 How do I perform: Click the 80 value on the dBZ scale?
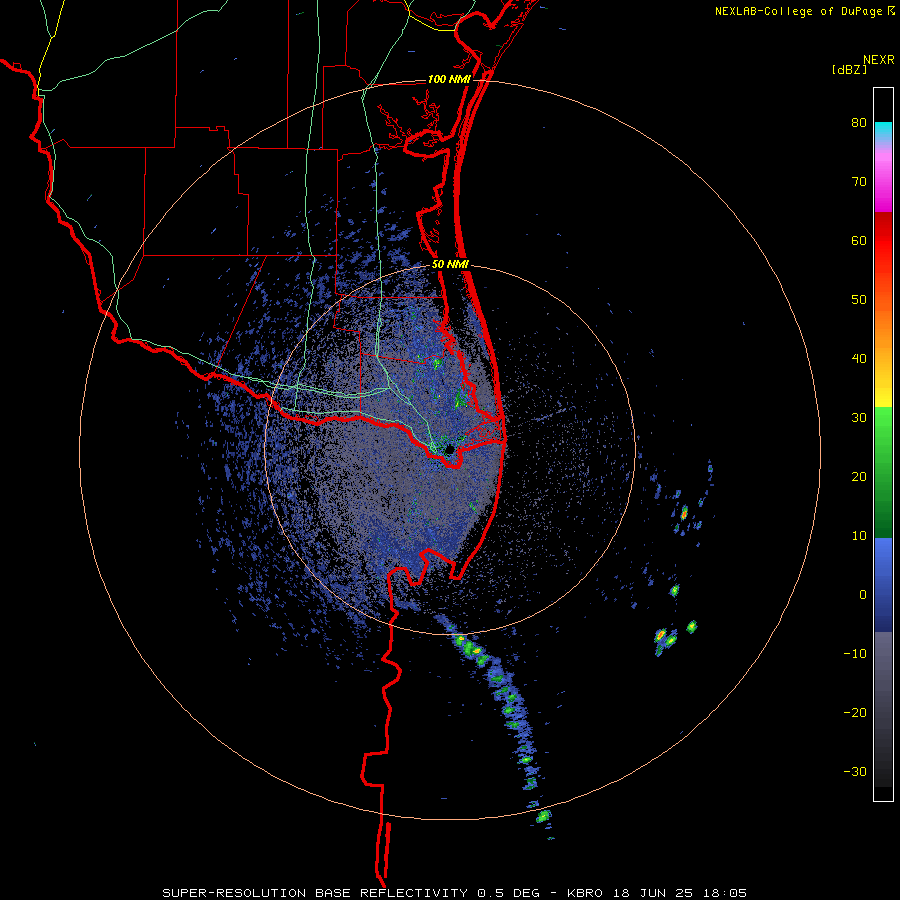859,123
